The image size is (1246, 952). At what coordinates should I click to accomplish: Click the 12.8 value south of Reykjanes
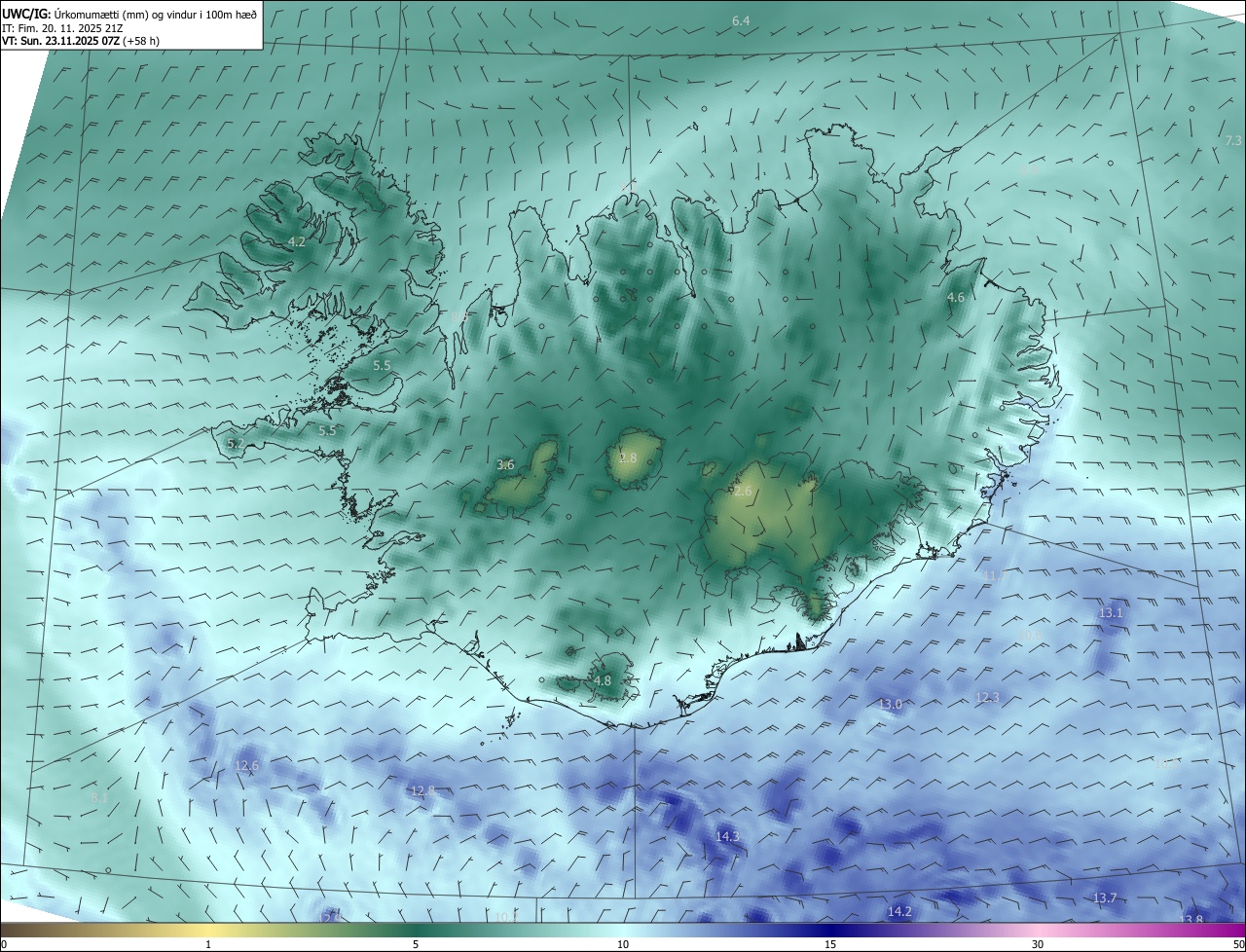tap(422, 790)
